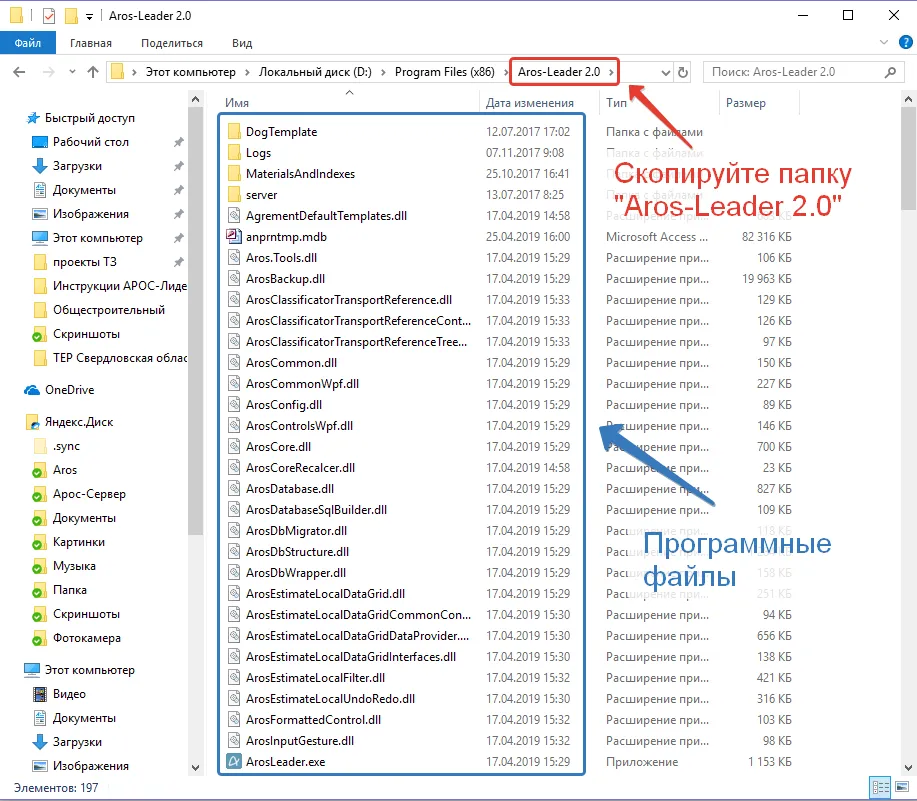Select file ArosFormattedControl.dll

[313, 720]
